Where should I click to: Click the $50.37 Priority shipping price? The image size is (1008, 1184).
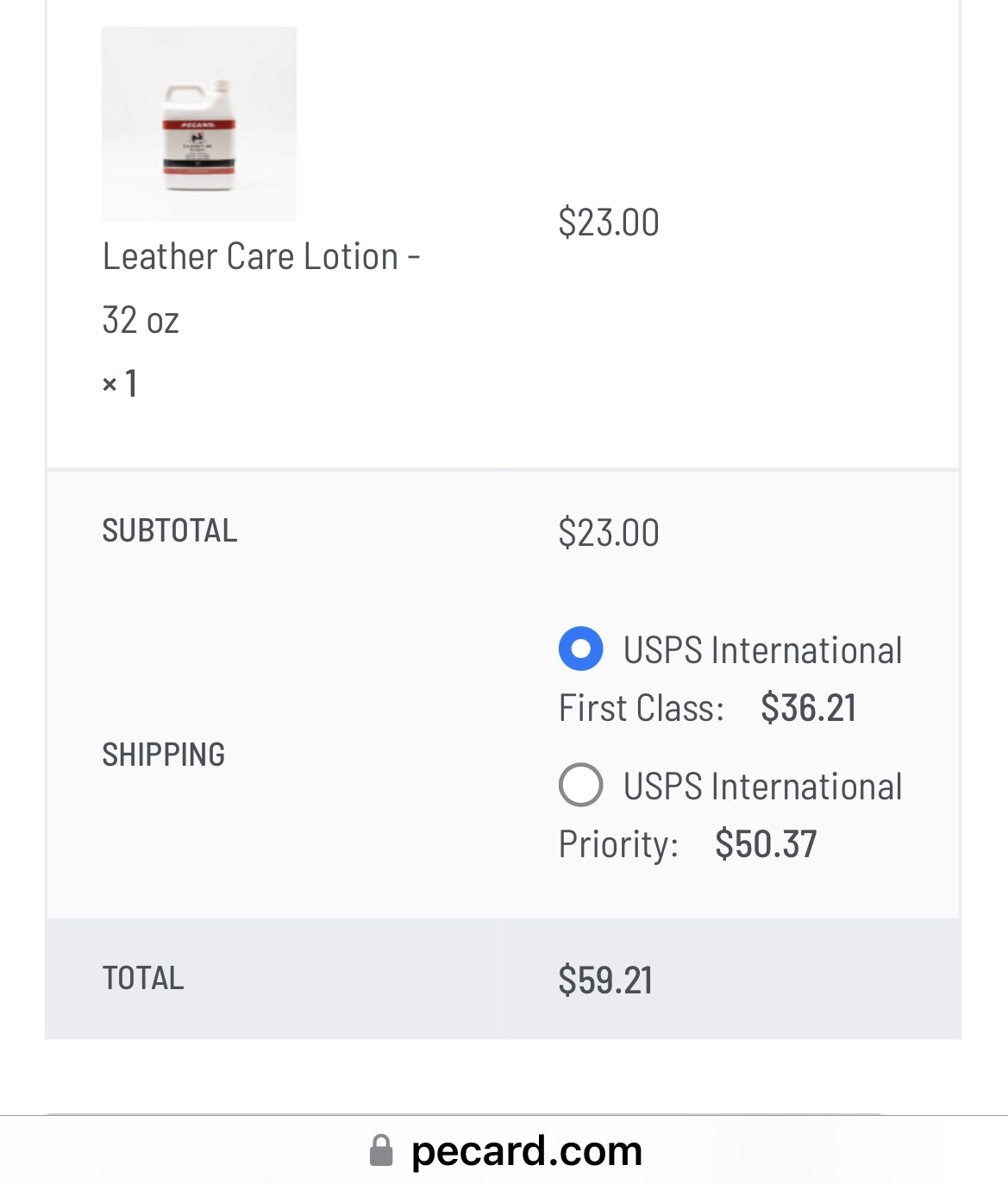(766, 844)
